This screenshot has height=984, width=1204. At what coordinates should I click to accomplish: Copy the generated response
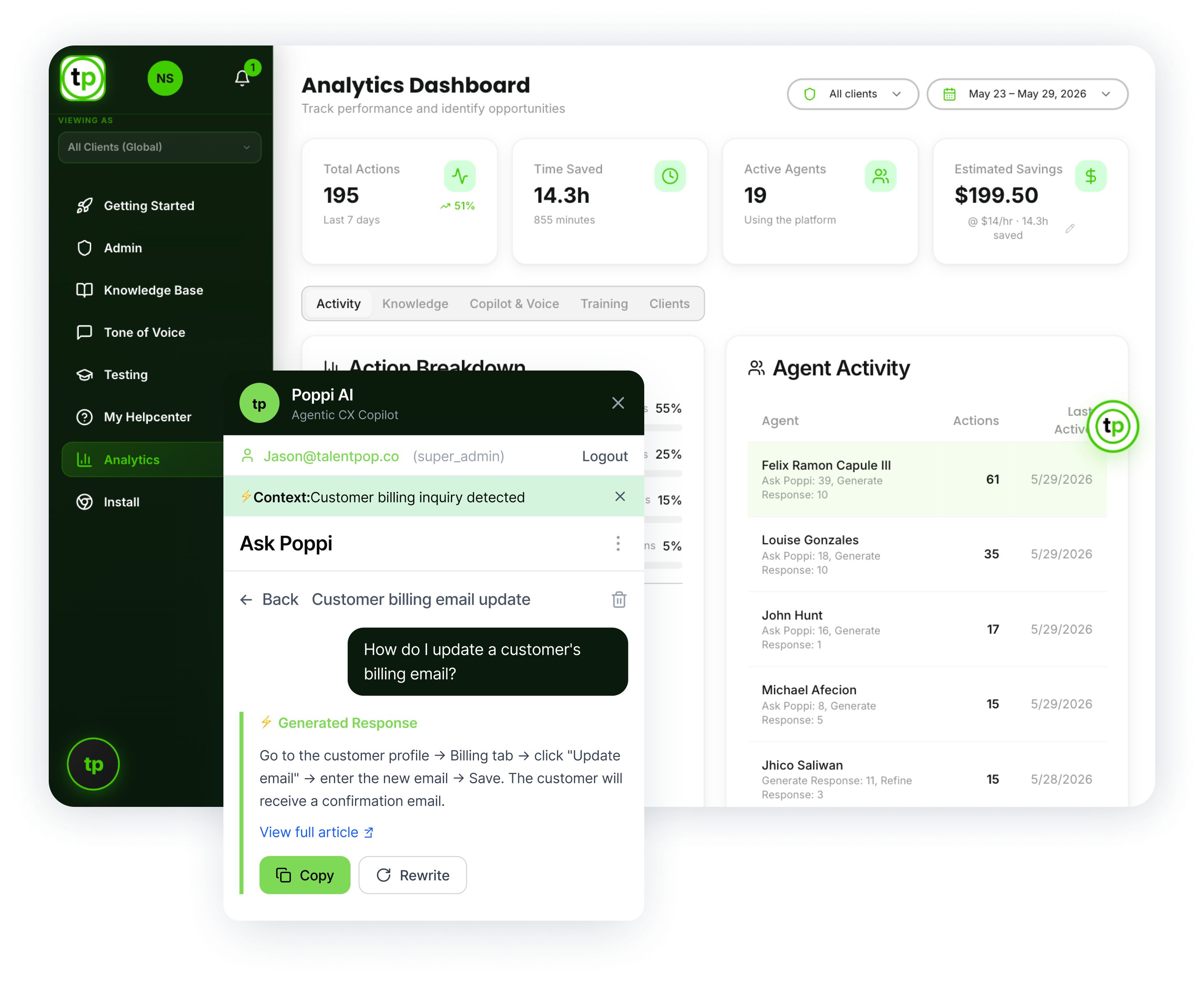coord(305,875)
